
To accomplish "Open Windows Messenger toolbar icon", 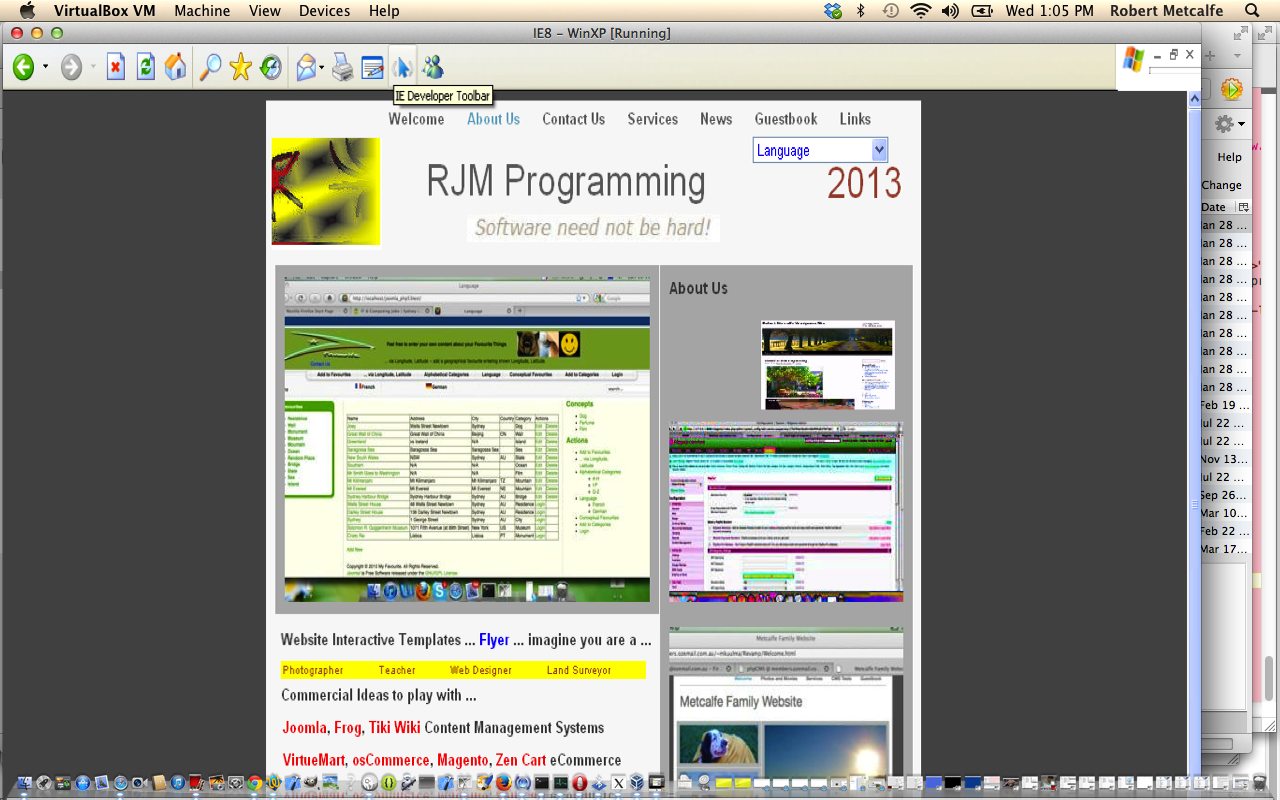I will tap(432, 67).
